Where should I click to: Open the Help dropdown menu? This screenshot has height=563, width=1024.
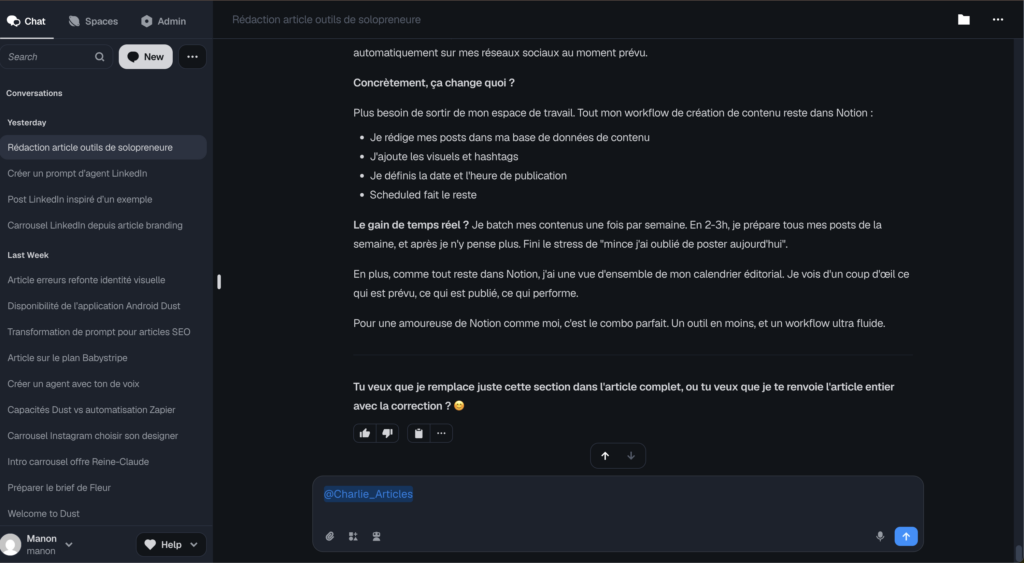pos(171,544)
